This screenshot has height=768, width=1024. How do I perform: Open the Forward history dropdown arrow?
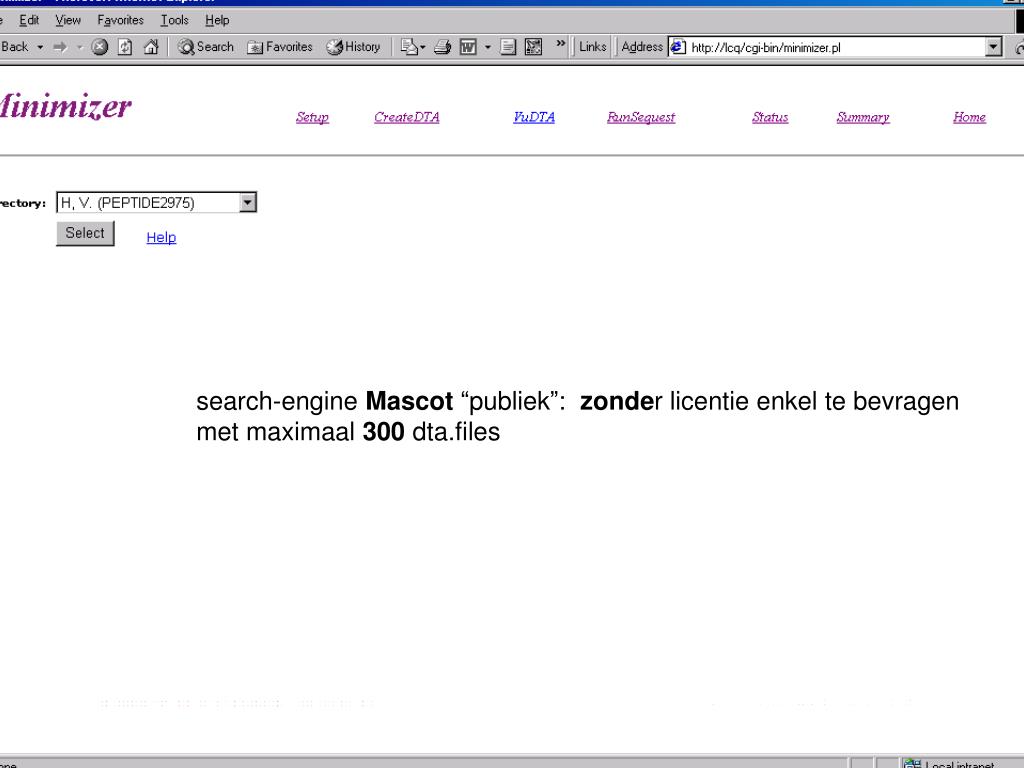click(x=80, y=47)
